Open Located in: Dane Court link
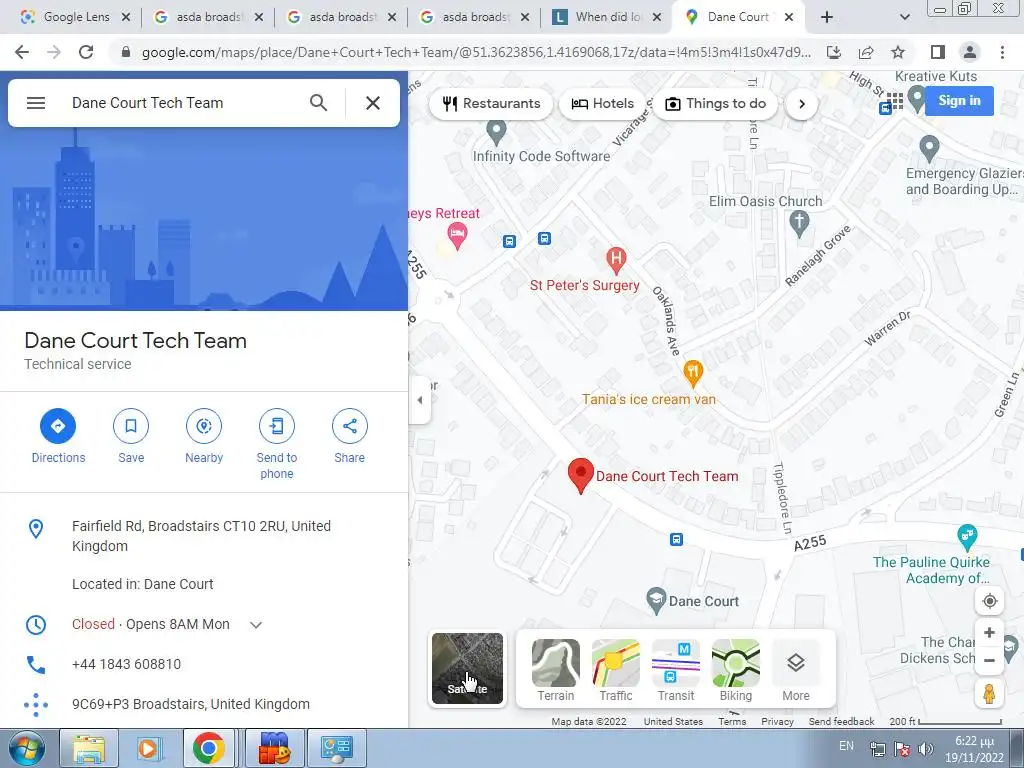 [142, 584]
